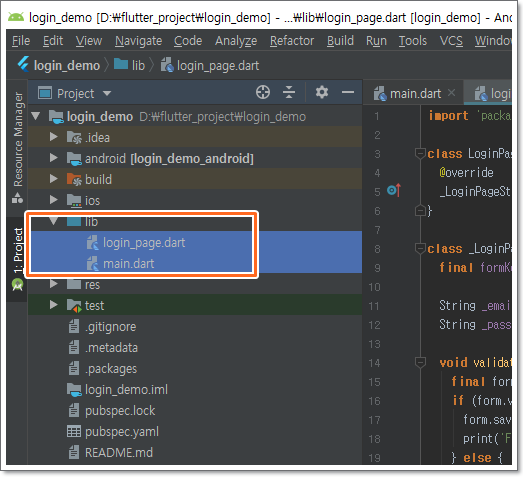Image resolution: width=524 pixels, height=477 pixels.
Task: Click line number 10 in the gutter
Action: [x=374, y=287]
